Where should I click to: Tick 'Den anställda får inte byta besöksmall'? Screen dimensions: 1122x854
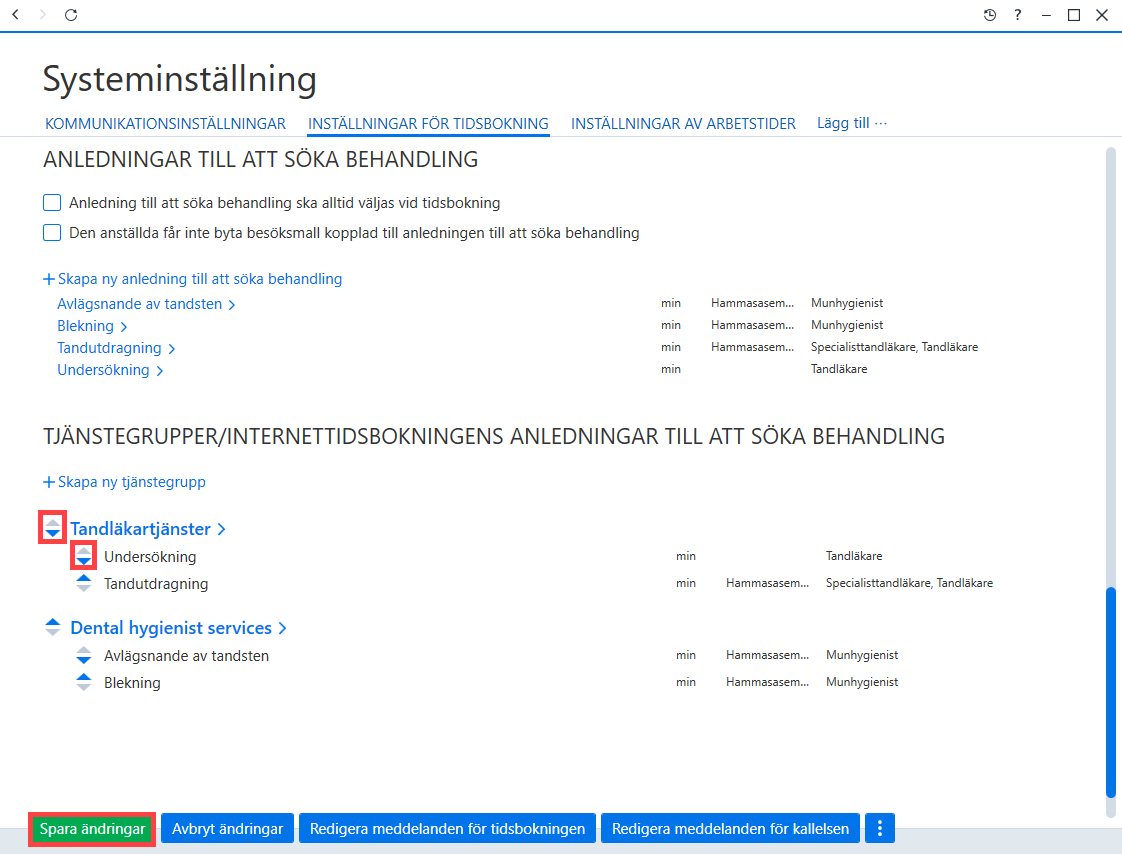click(52, 233)
